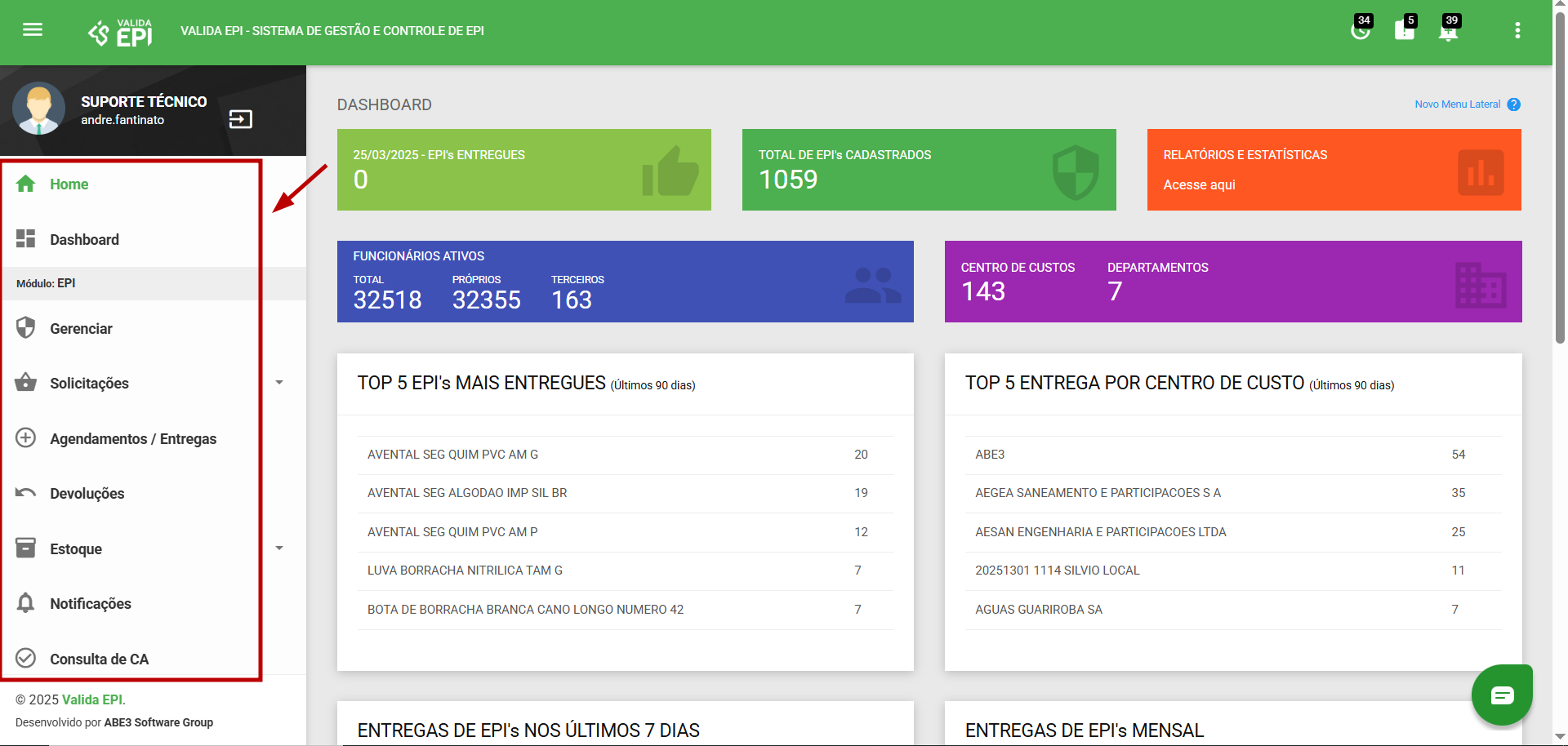1568x746 pixels.
Task: Open the green chat support bubble
Action: pos(1502,695)
